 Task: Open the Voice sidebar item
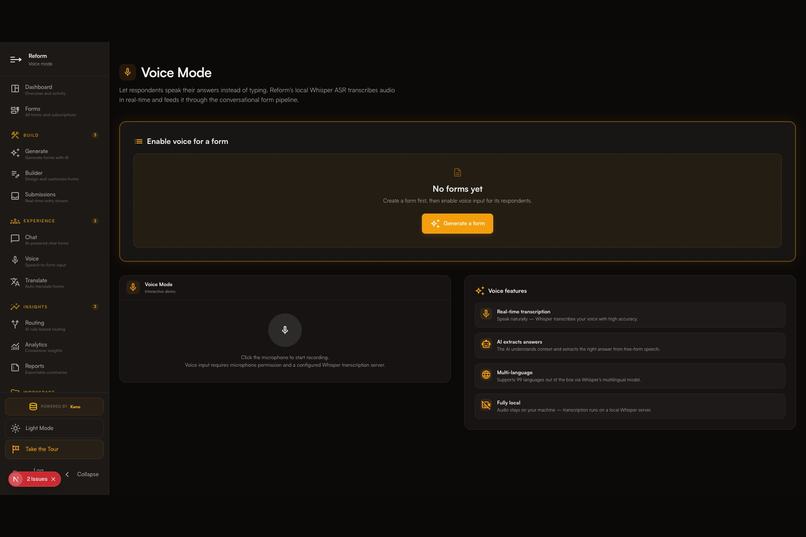coord(54,261)
